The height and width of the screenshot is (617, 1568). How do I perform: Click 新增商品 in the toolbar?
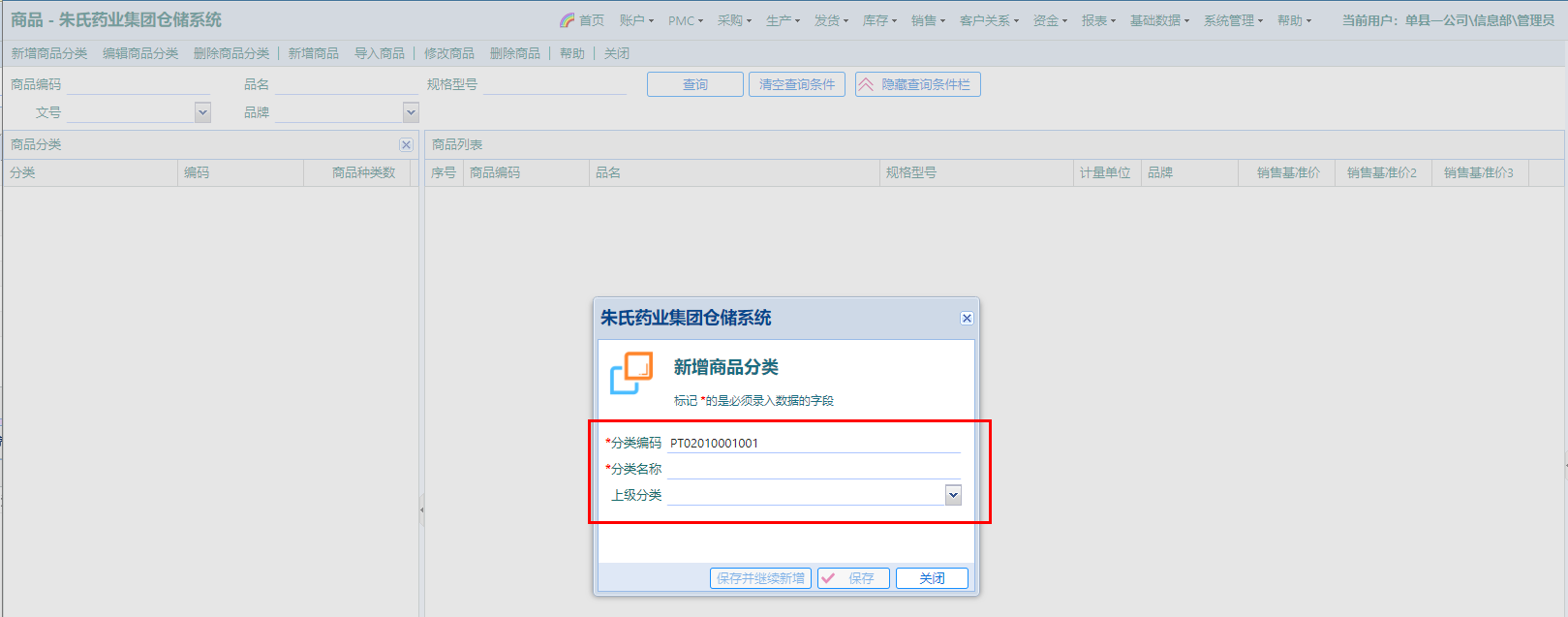(314, 53)
